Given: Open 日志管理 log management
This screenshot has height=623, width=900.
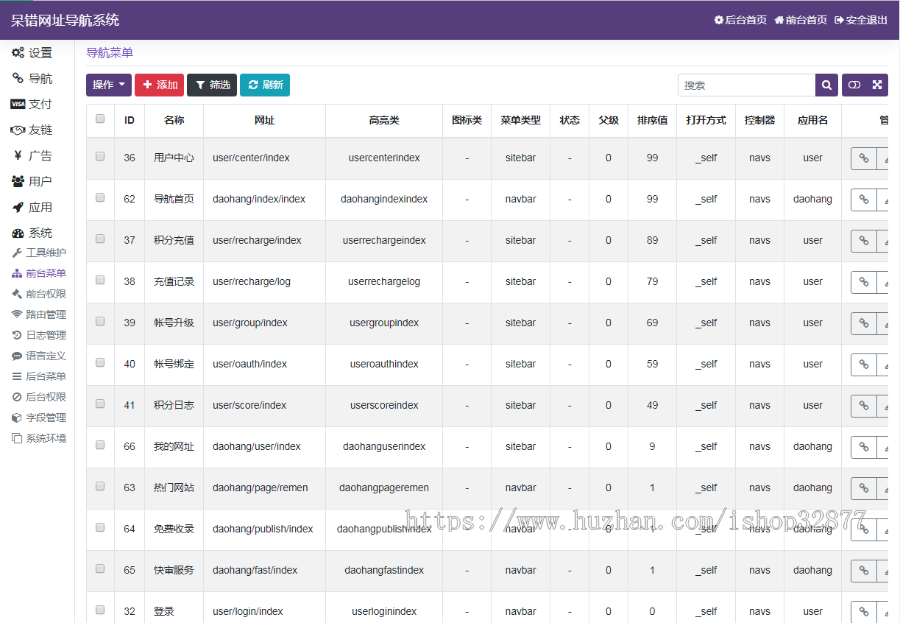Looking at the screenshot, I should [x=39, y=335].
